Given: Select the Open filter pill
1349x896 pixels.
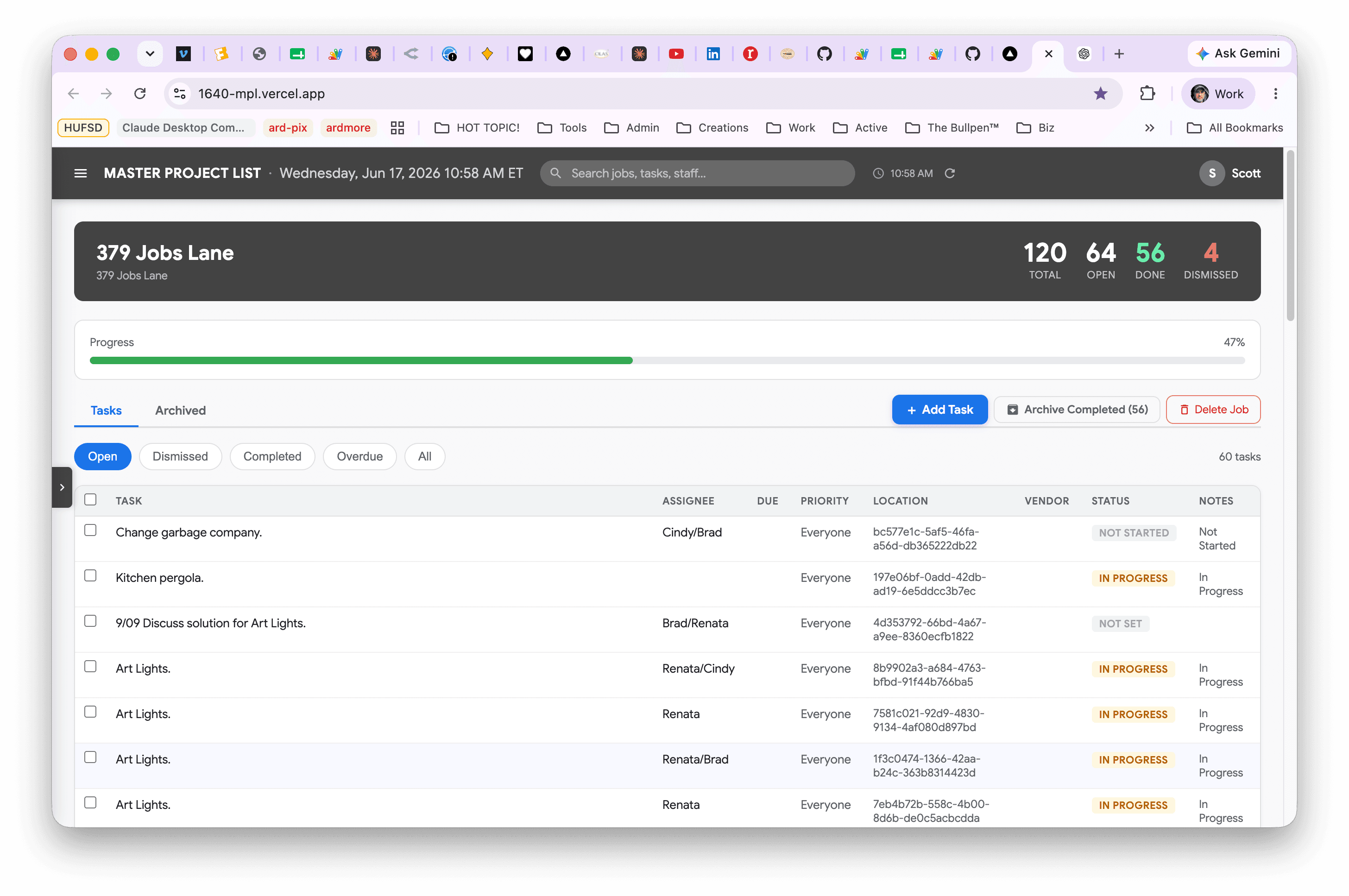Looking at the screenshot, I should point(103,456).
